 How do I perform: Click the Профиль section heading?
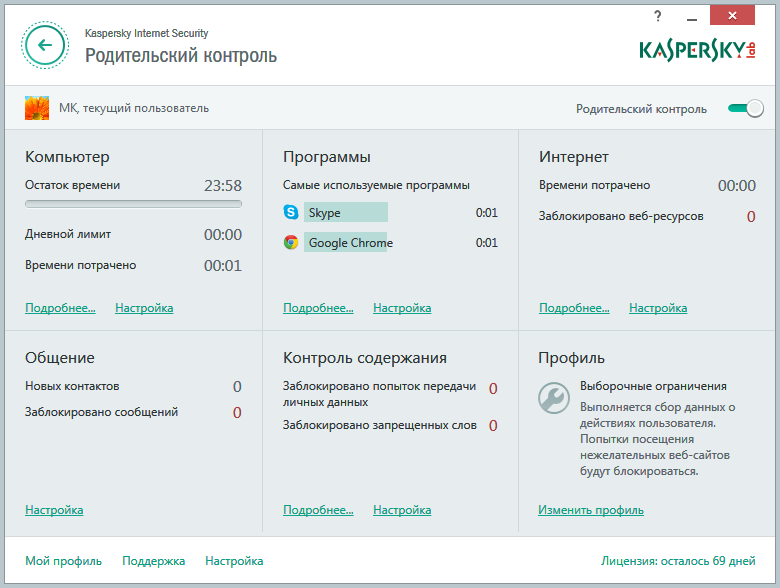(x=571, y=358)
